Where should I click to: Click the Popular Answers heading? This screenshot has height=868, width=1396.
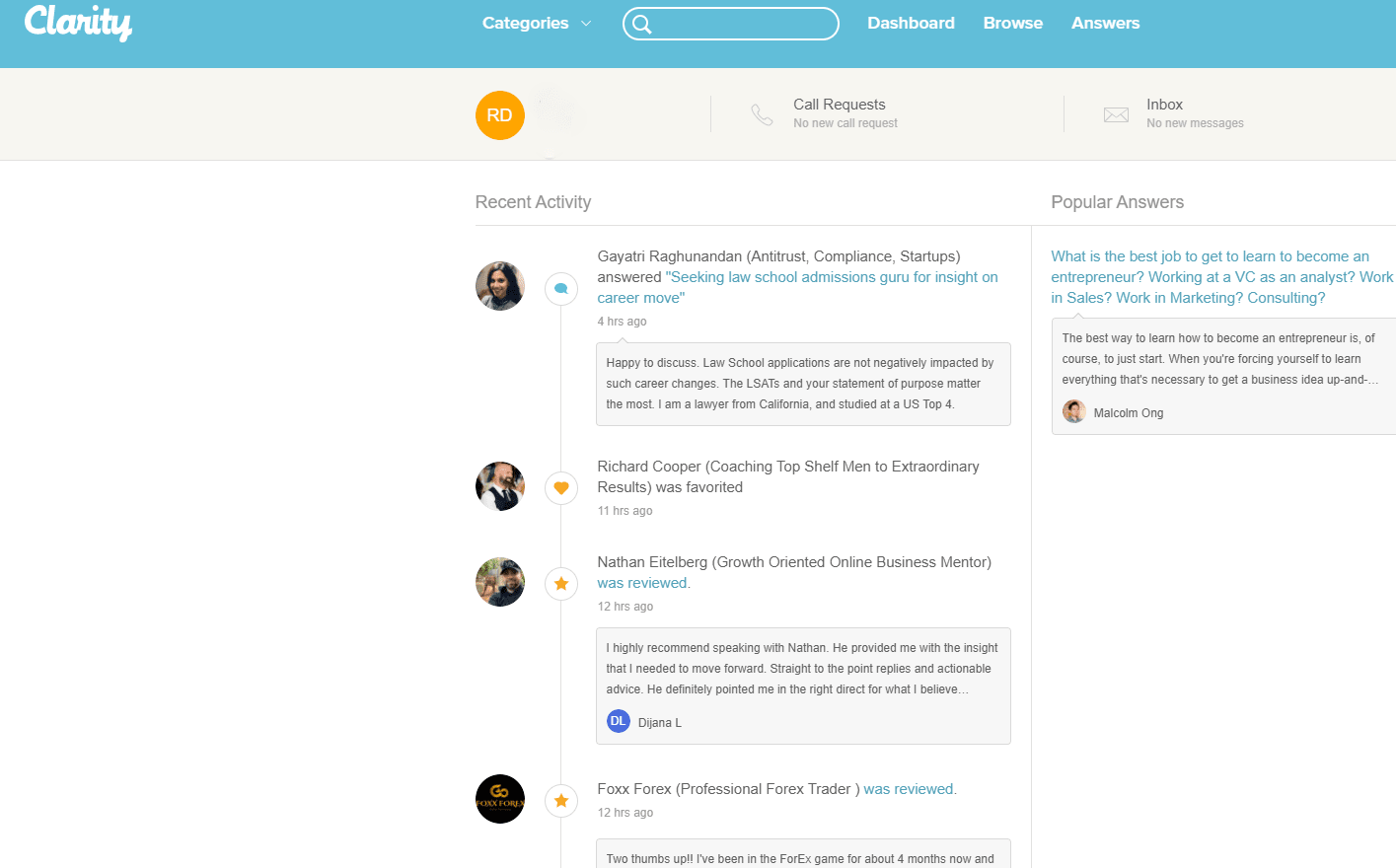coord(1117,202)
